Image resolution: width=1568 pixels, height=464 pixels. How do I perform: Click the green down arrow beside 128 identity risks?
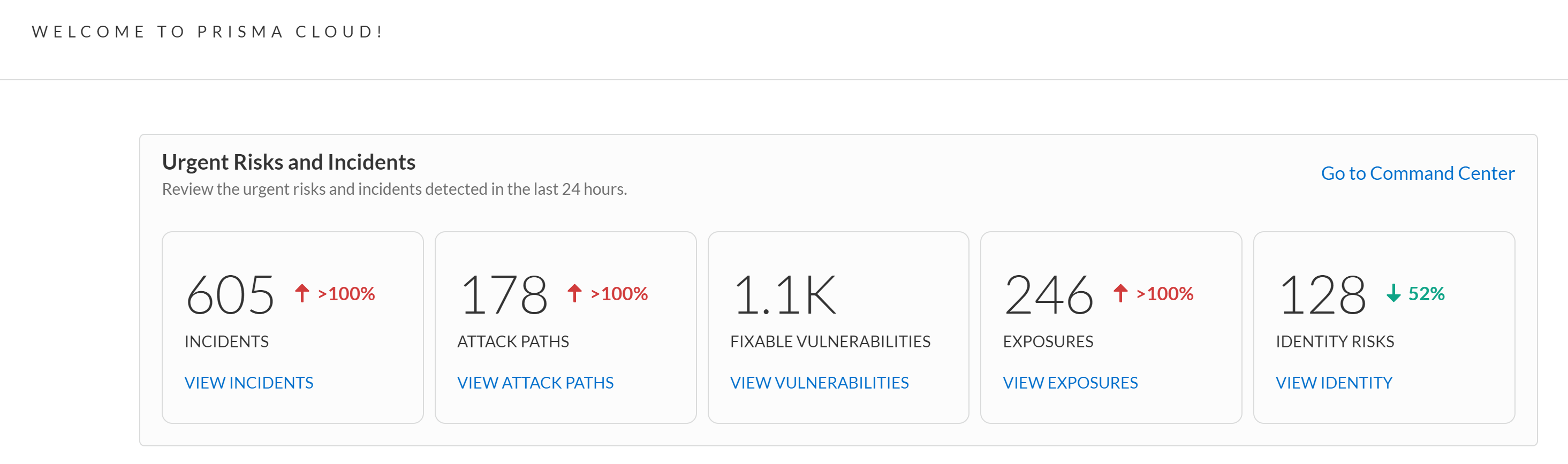click(x=1393, y=293)
